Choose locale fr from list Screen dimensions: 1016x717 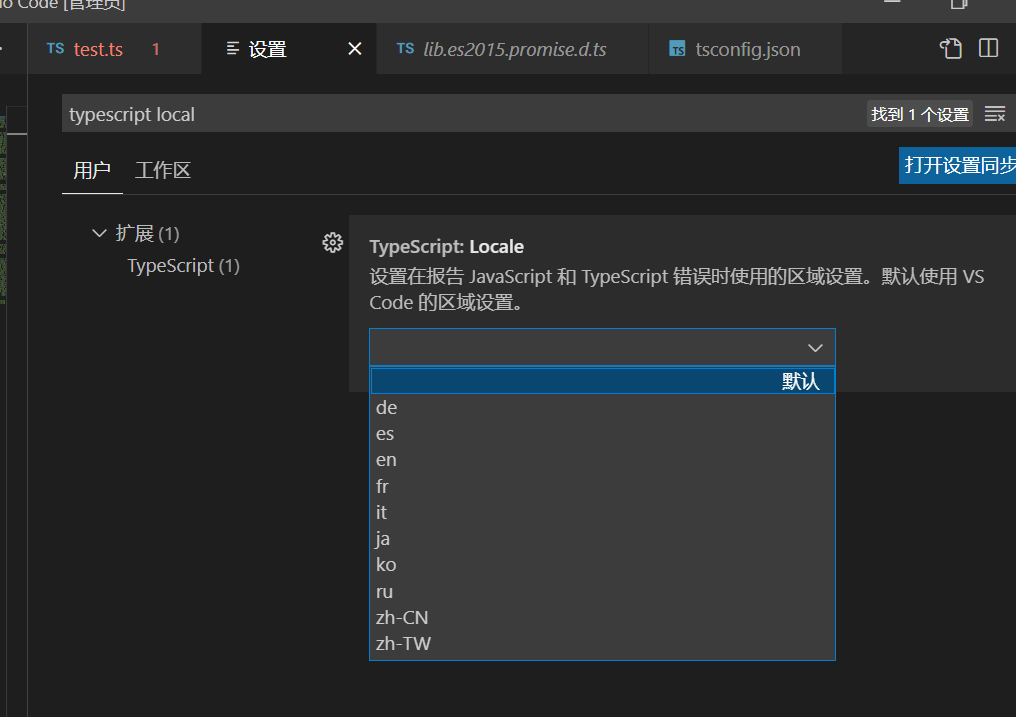click(602, 486)
